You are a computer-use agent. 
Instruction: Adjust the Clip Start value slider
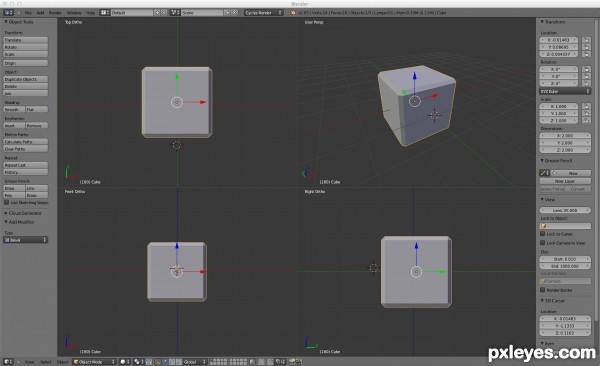[x=565, y=259]
